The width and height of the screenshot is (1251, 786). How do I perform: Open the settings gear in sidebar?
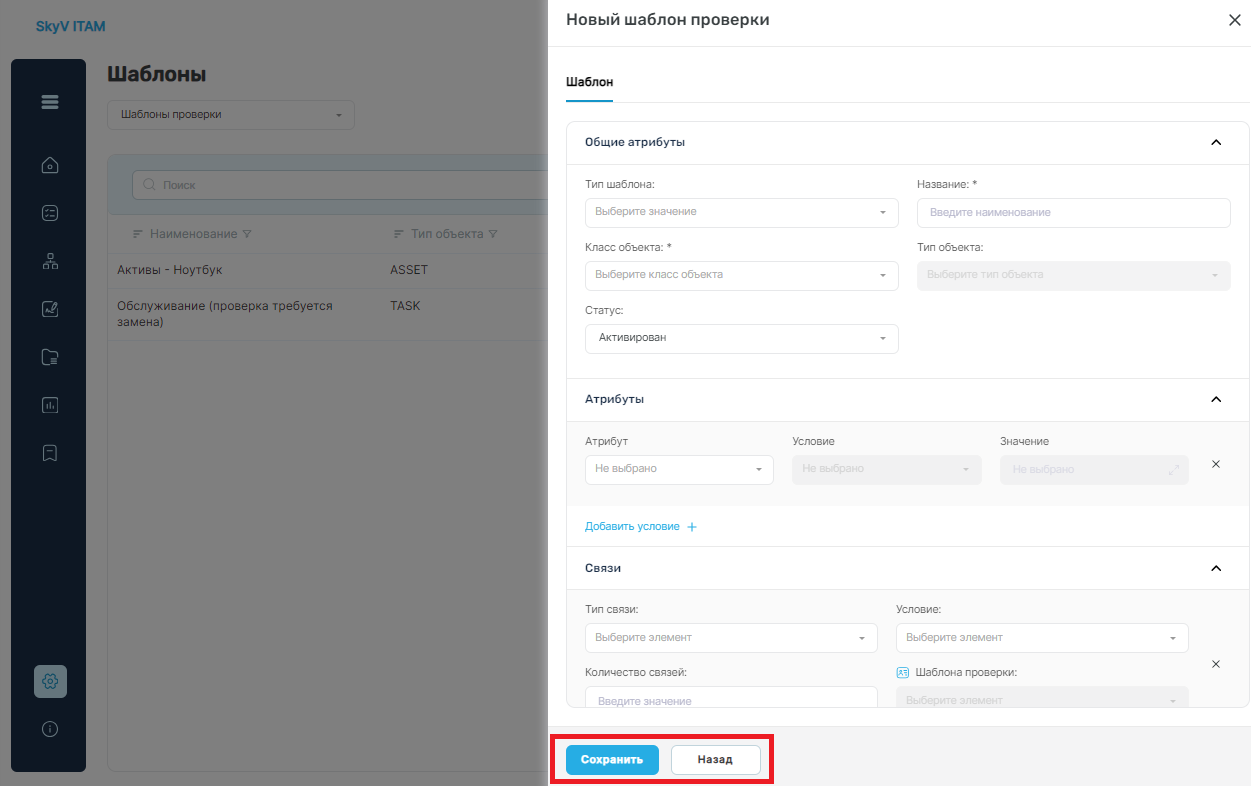click(x=50, y=681)
